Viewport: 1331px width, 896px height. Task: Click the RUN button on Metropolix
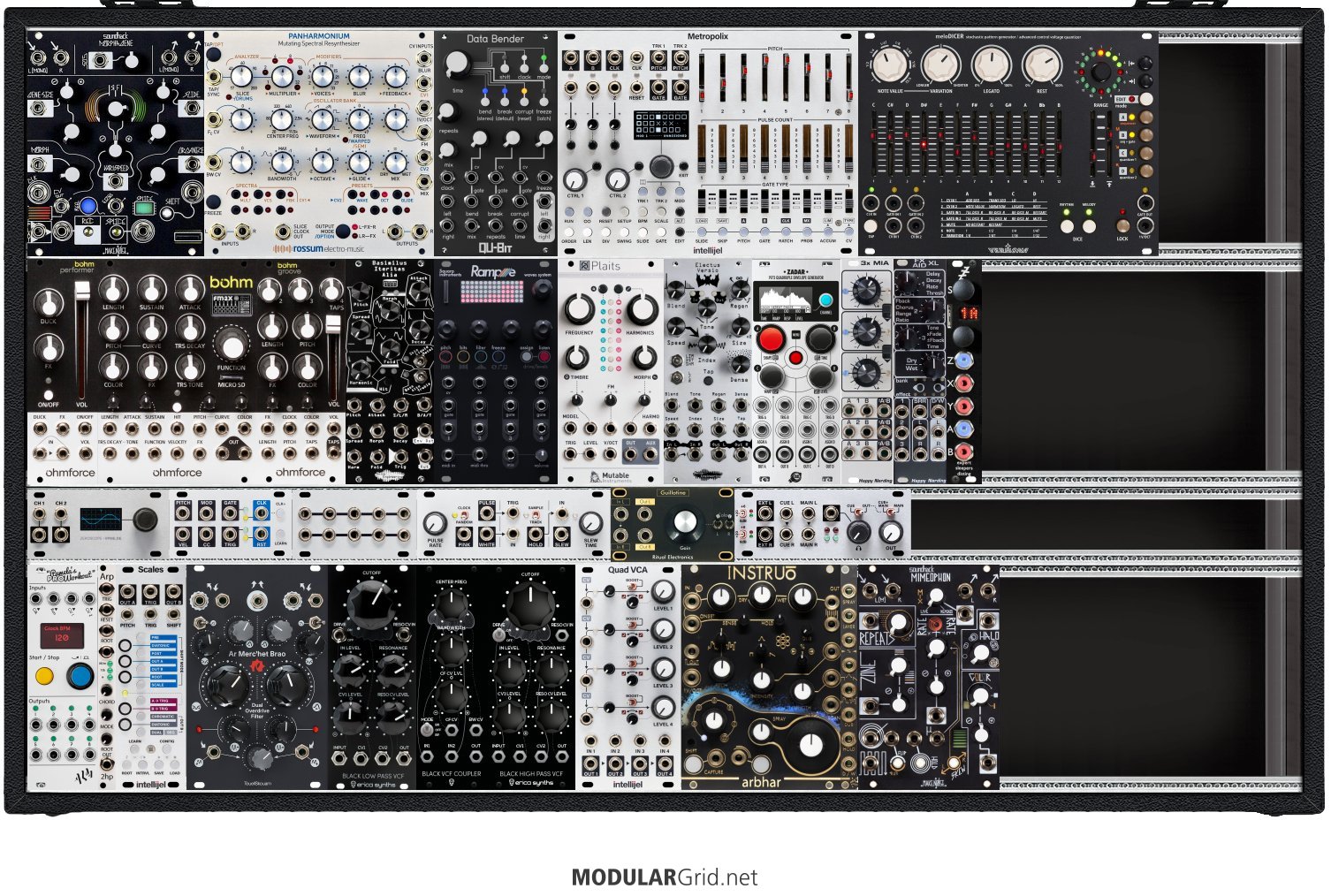(x=569, y=210)
